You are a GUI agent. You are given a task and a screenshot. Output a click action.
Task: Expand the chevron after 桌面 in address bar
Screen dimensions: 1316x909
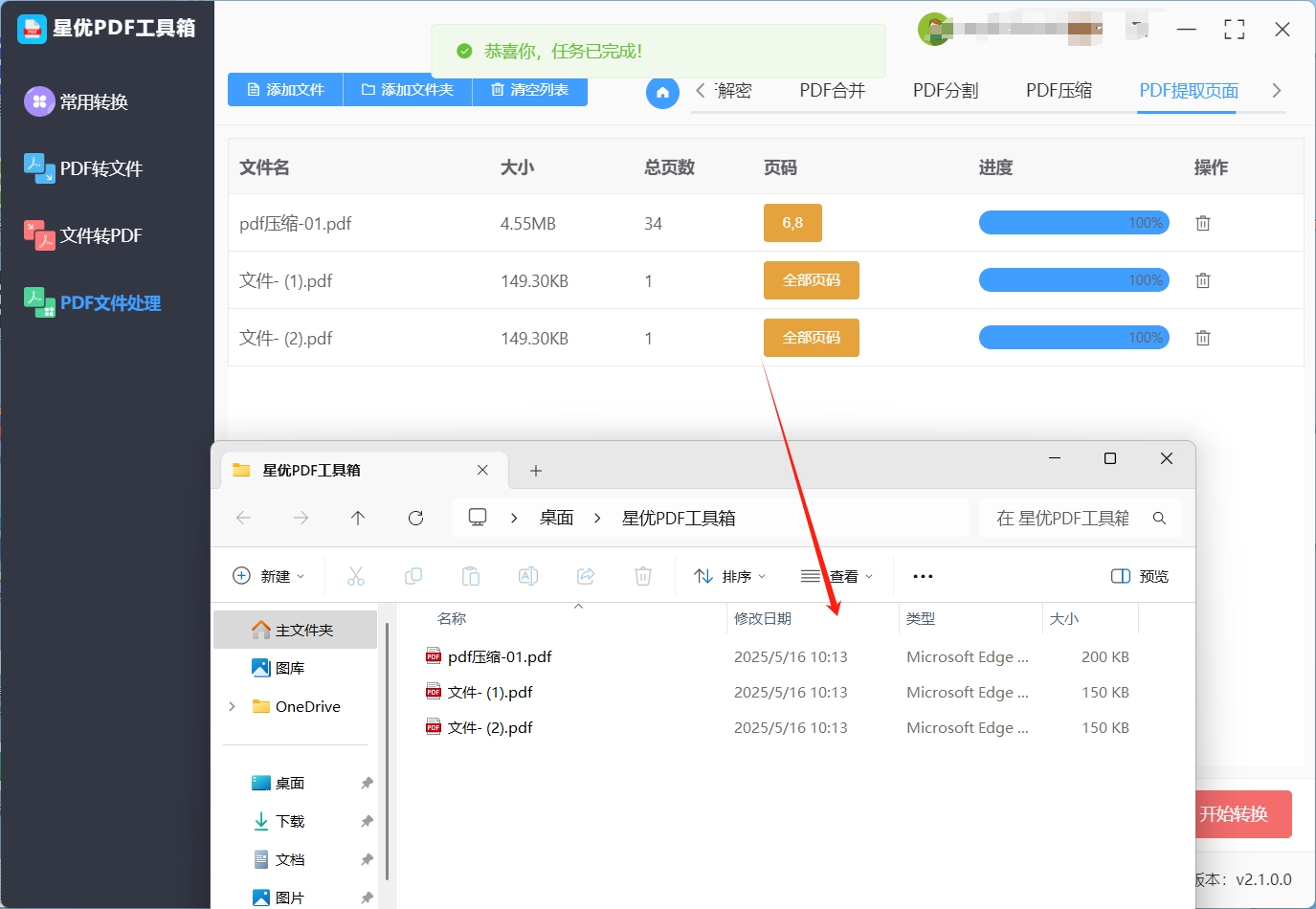pyautogui.click(x=597, y=518)
